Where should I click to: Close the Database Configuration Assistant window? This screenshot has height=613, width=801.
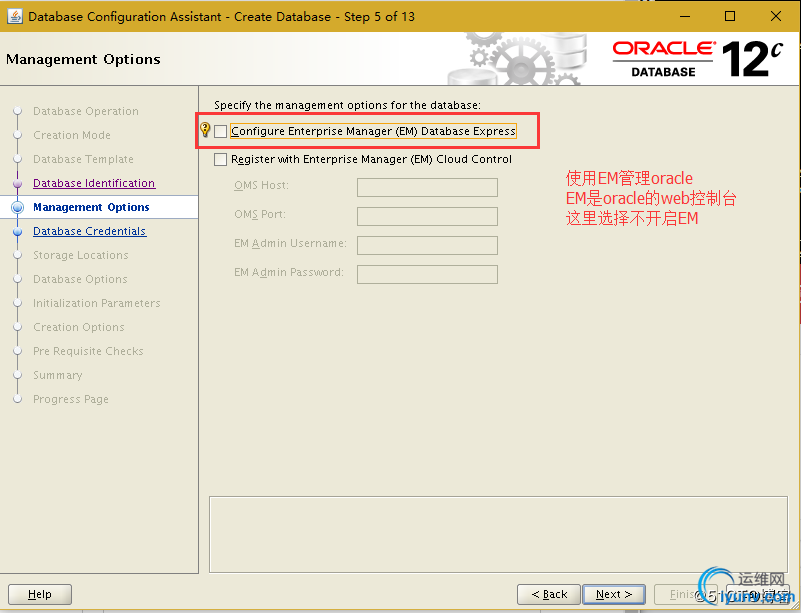(x=775, y=16)
